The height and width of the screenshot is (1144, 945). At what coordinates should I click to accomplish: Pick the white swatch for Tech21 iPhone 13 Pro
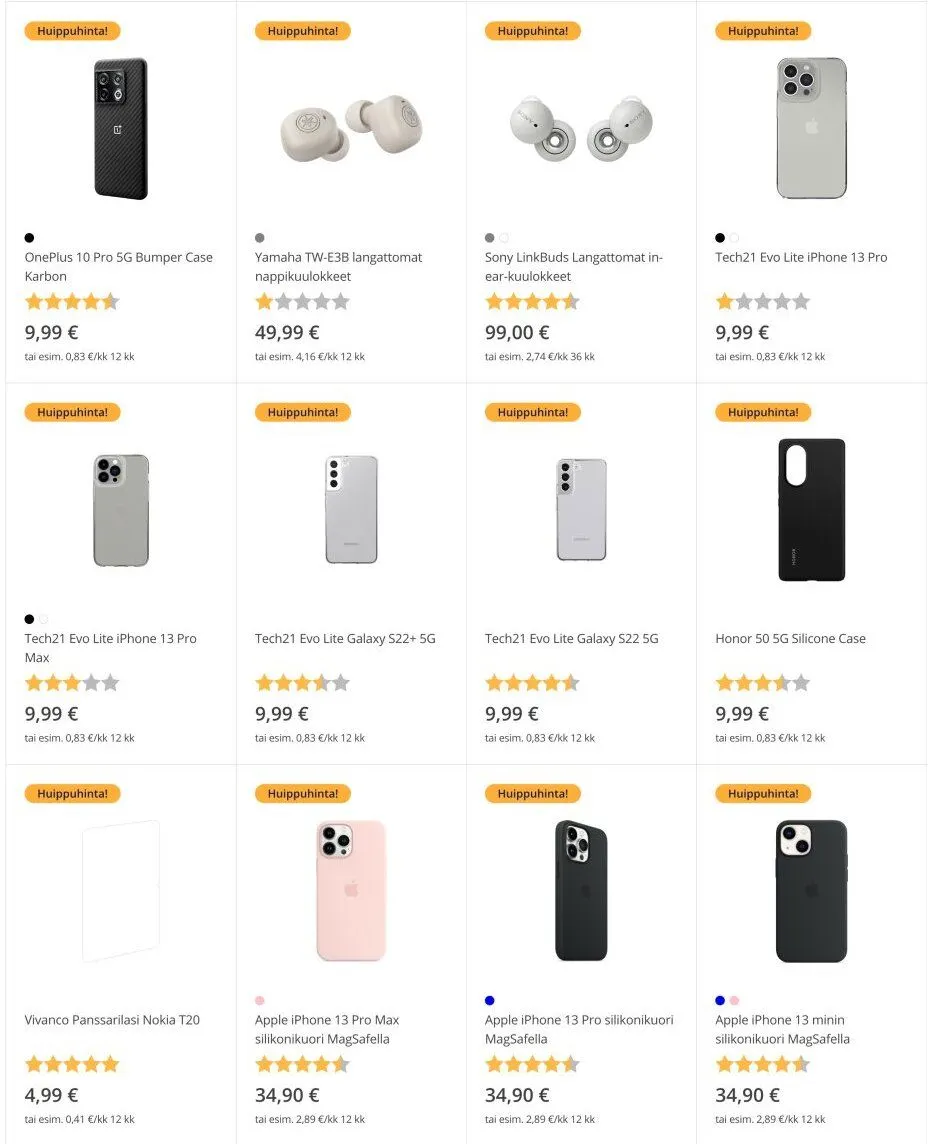(734, 238)
